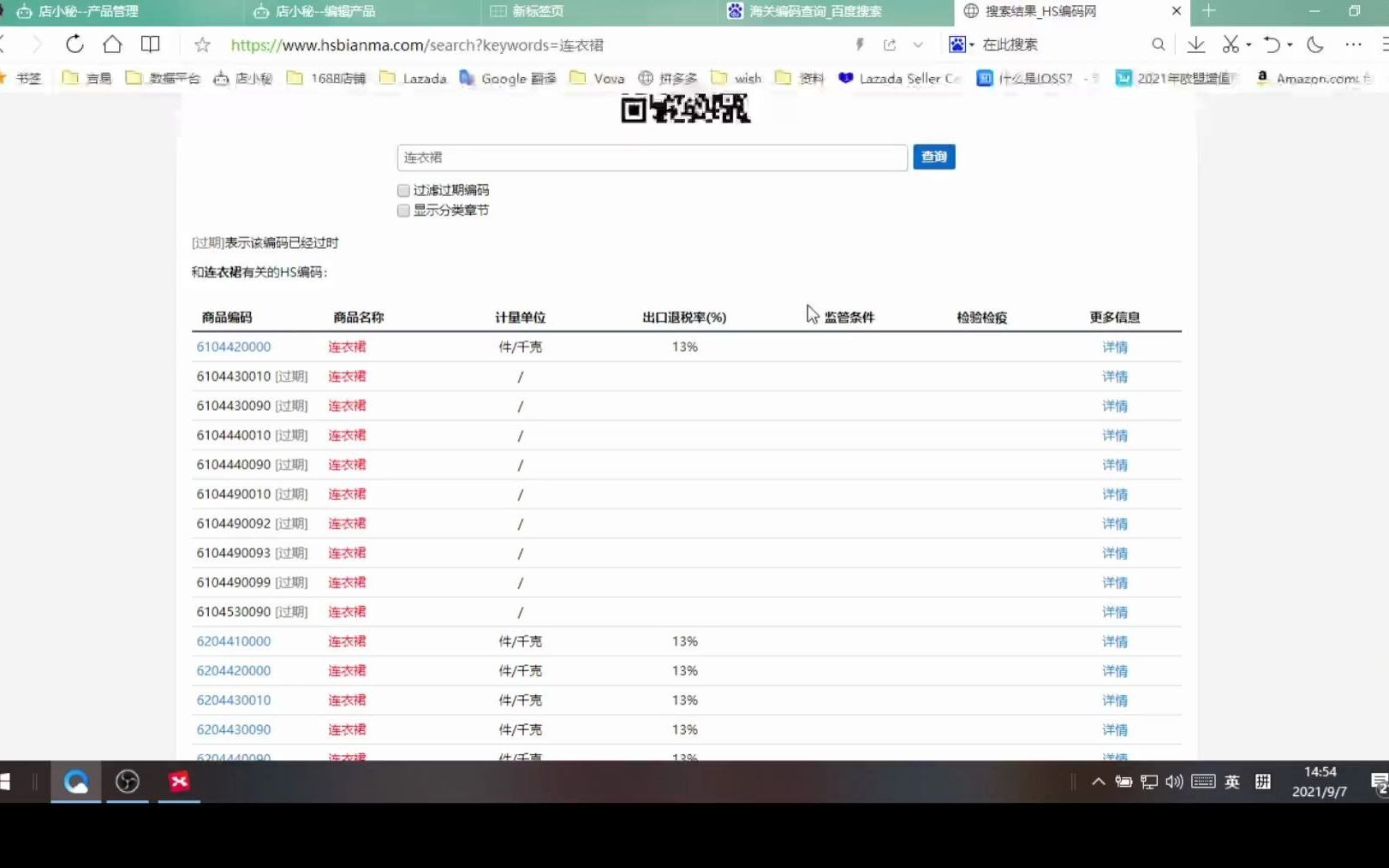
Task: Open the three-dot more menu
Action: click(1353, 45)
